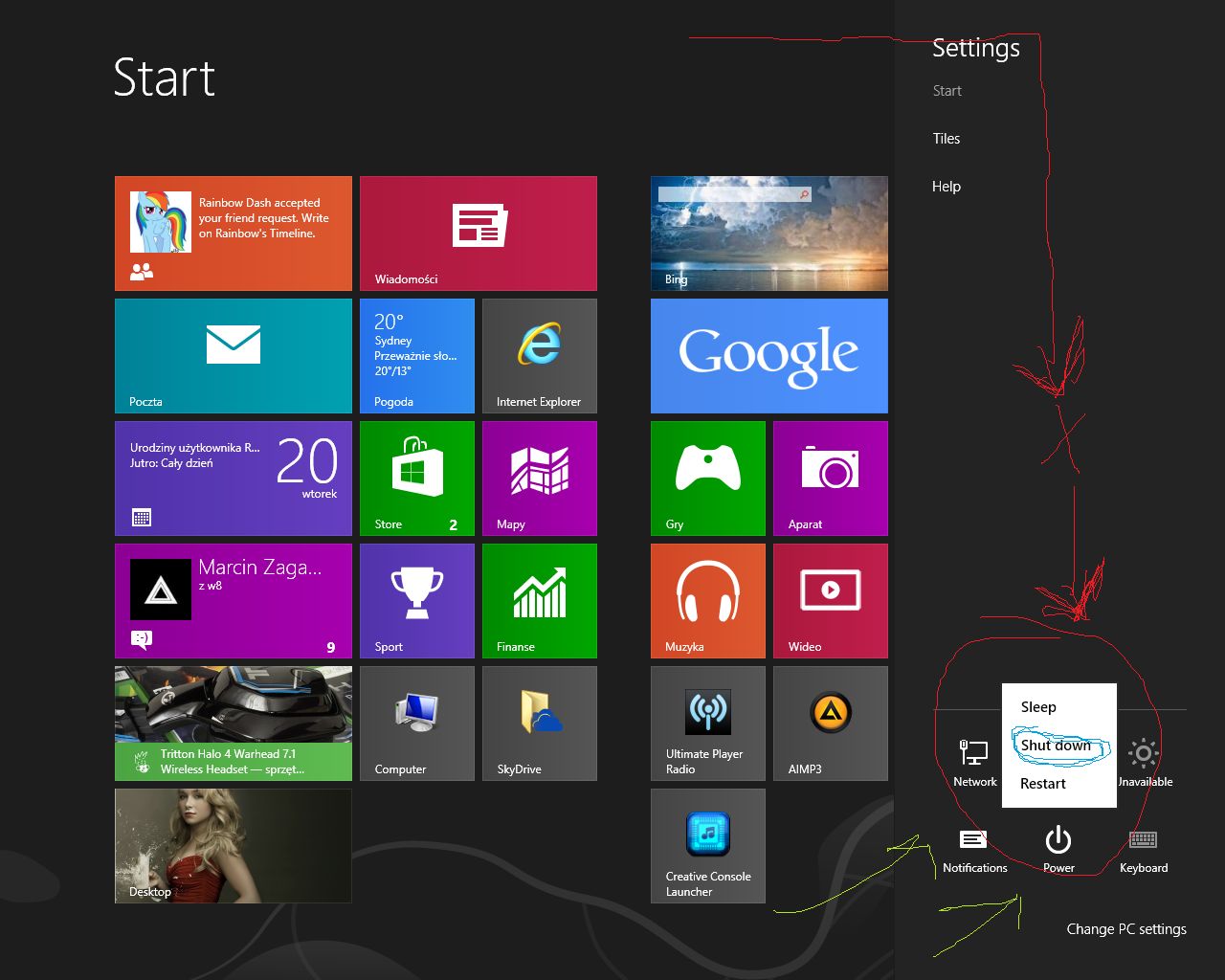Launch Ultimate Player Radio tile
This screenshot has width=1225, height=980.
coord(708,724)
